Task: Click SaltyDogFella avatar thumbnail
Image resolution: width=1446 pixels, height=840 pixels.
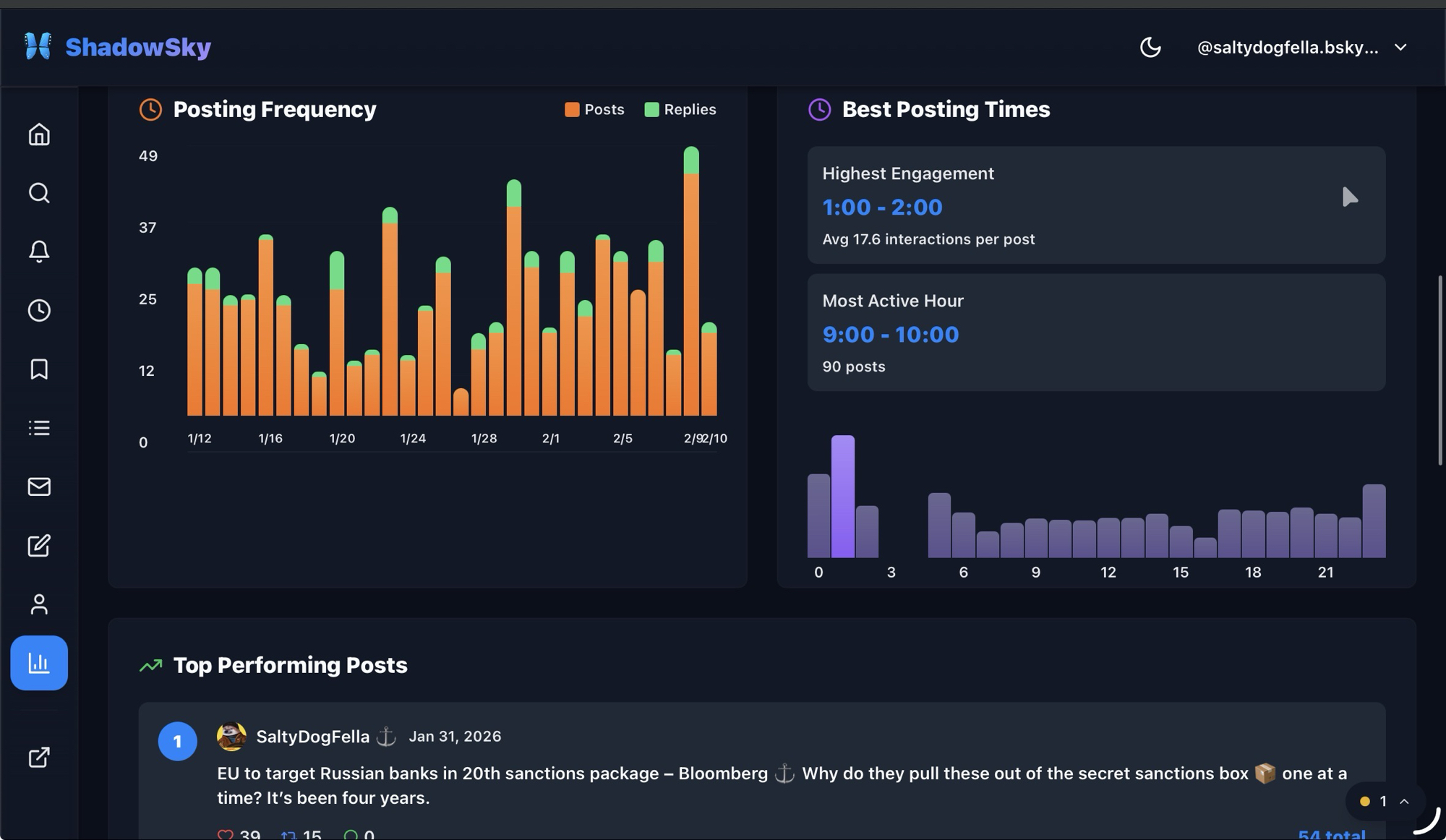Action: 231,737
